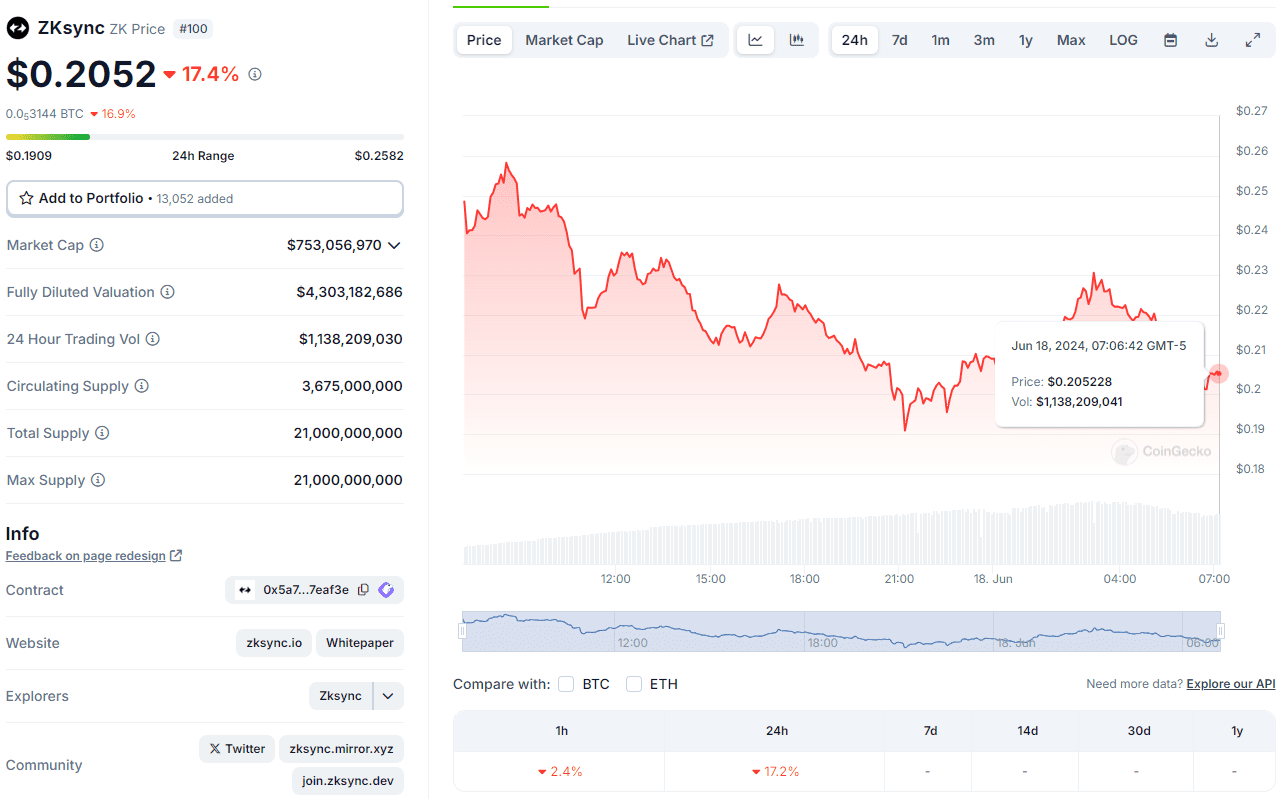Viewport: 1283px width, 799px height.
Task: Click external icon next to Feedback link
Action: 176,556
